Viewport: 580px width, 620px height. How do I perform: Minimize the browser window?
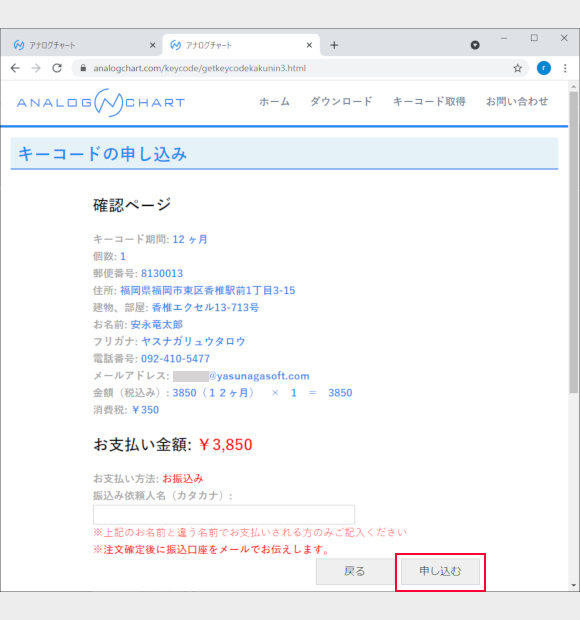point(504,38)
